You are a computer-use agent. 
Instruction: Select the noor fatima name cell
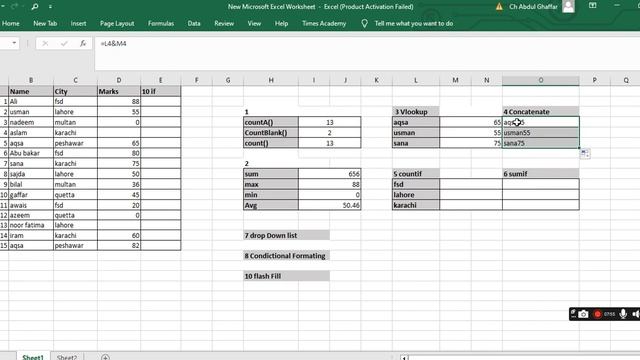pyautogui.click(x=31, y=225)
